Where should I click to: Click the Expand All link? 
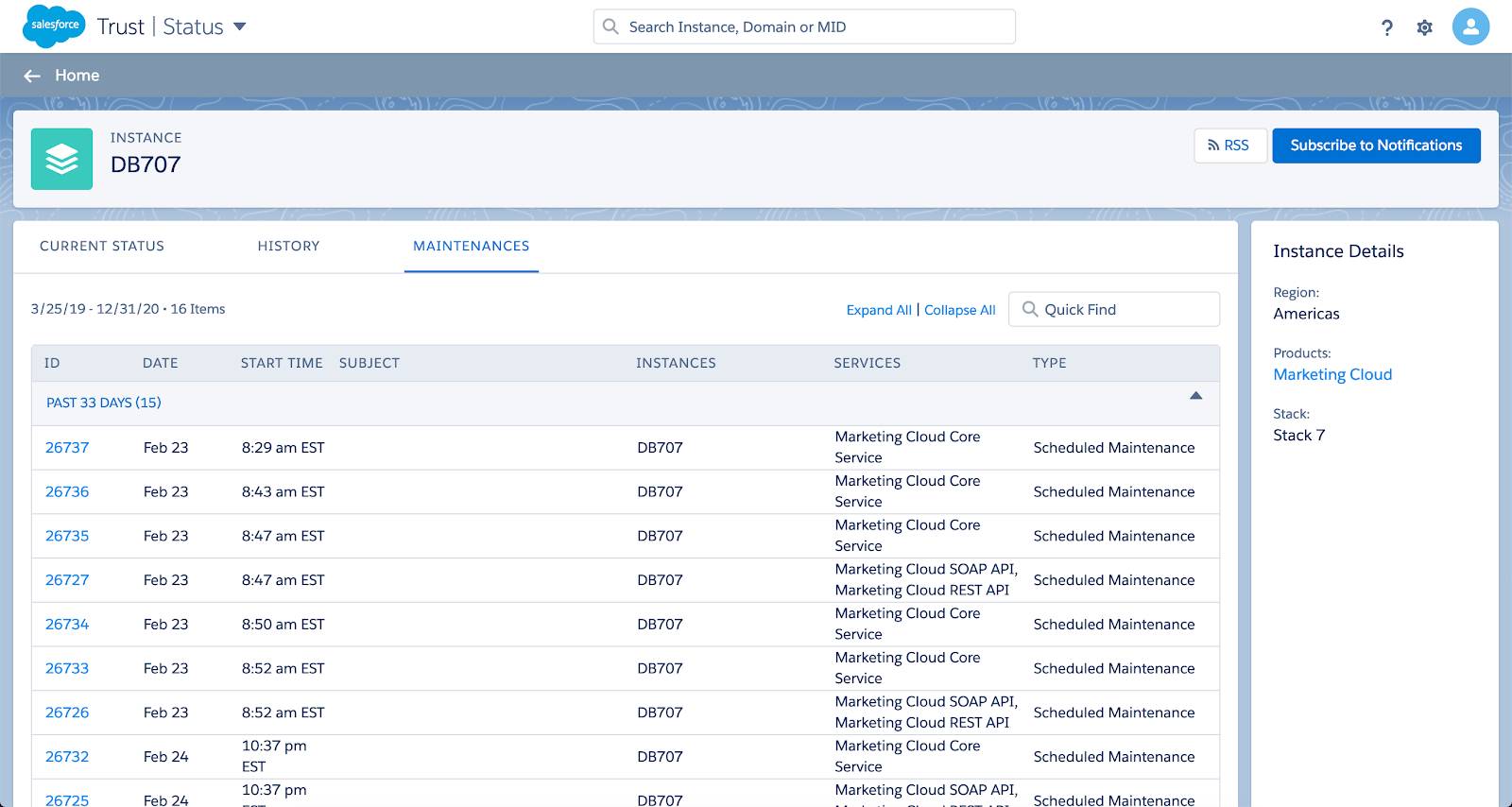pyautogui.click(x=879, y=310)
